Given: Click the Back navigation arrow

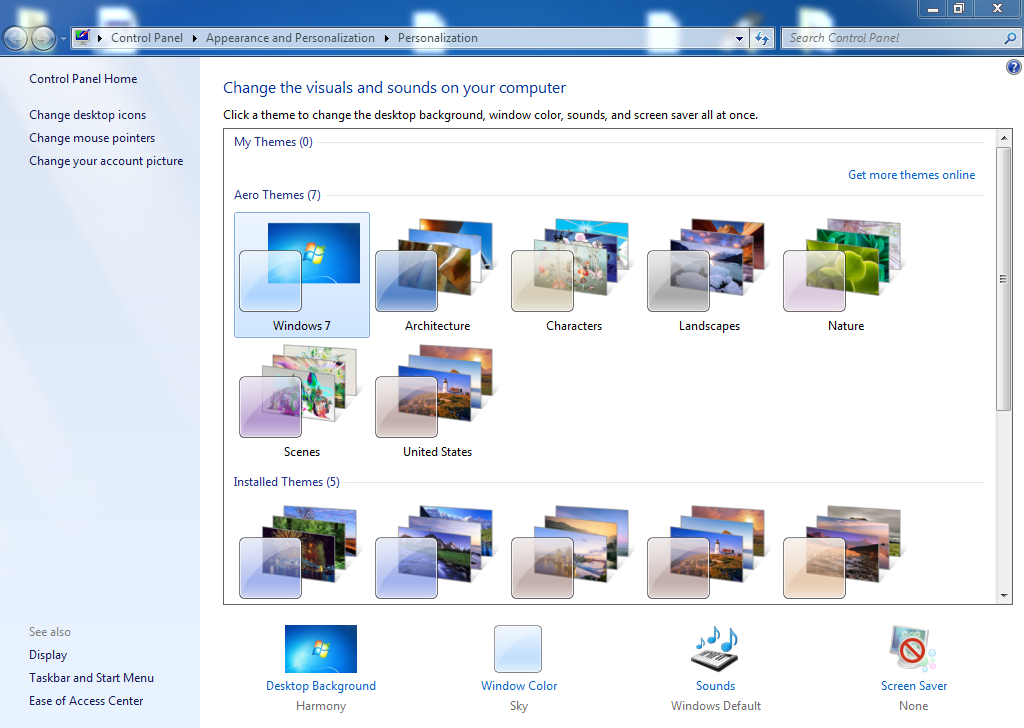Looking at the screenshot, I should (16, 39).
